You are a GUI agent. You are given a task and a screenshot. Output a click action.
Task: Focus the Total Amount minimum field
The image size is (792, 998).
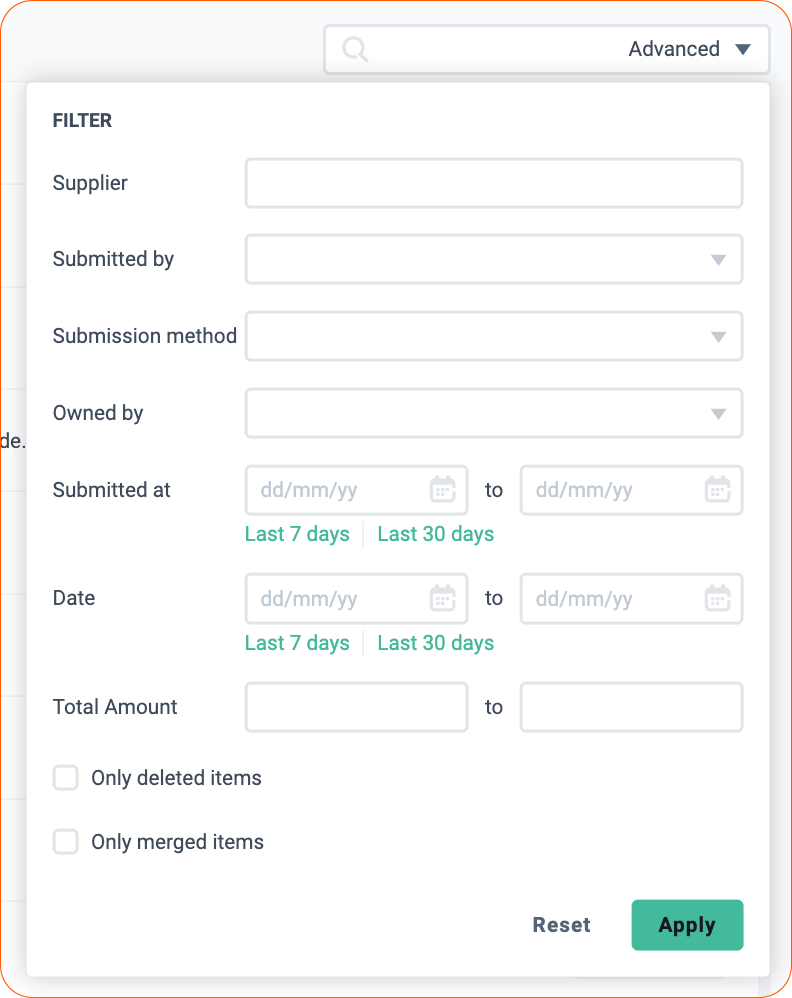point(357,707)
